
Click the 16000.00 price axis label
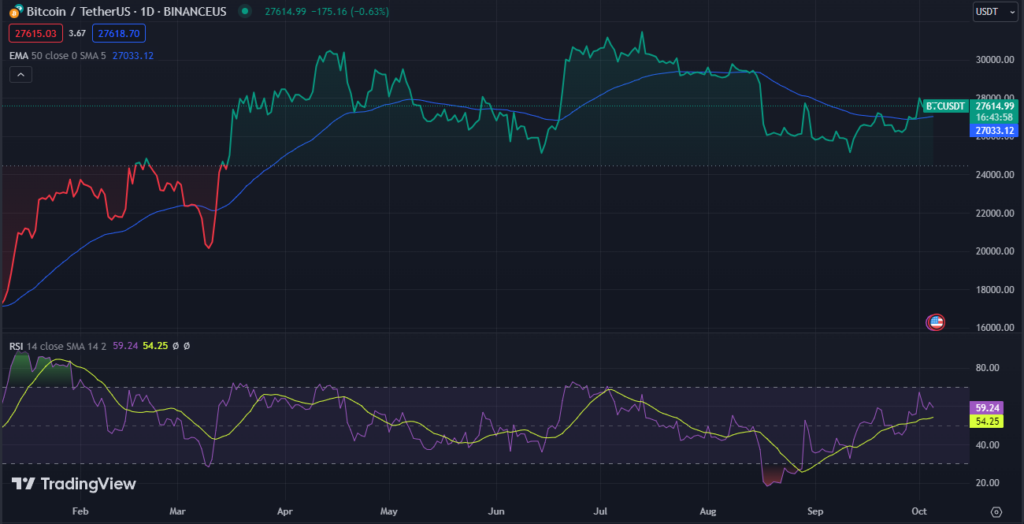(995, 328)
